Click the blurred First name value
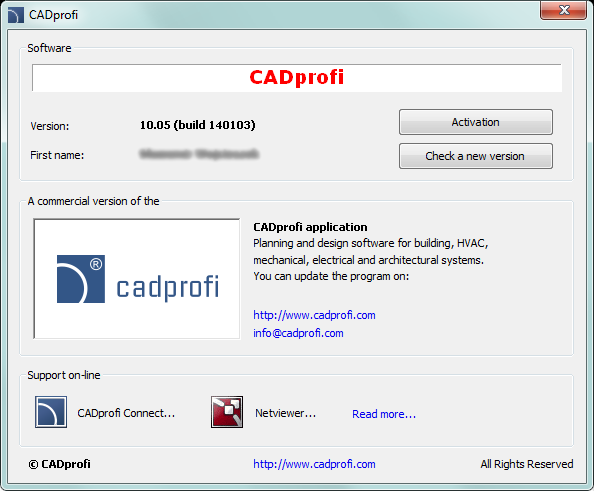Image resolution: width=594 pixels, height=491 pixels. click(x=199, y=154)
